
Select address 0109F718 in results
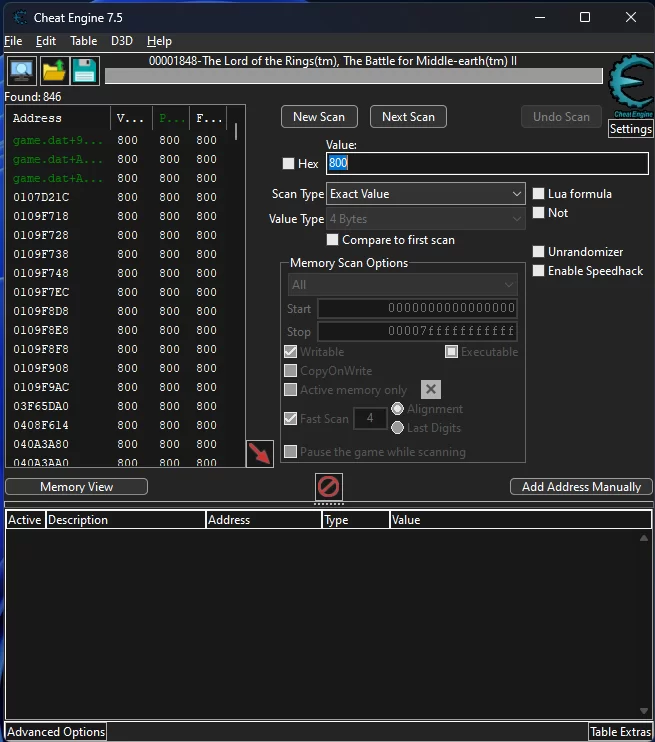tap(41, 216)
